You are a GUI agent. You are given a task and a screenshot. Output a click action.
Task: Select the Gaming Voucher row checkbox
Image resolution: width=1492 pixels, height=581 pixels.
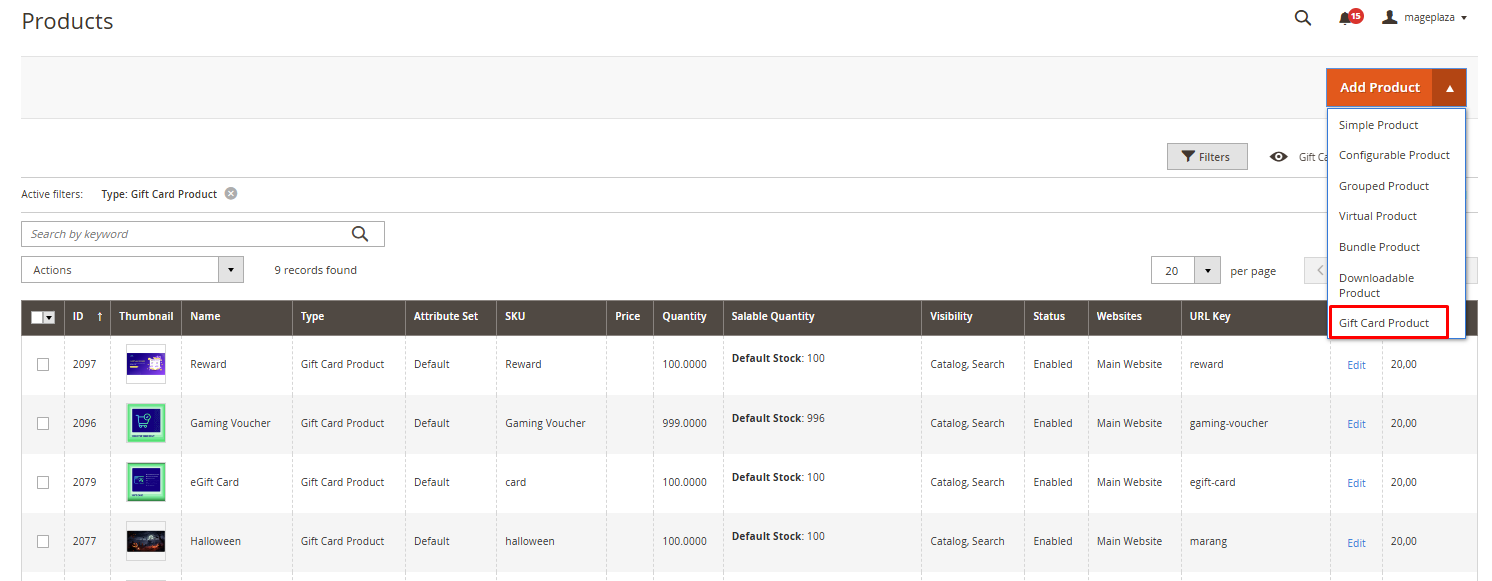[43, 424]
